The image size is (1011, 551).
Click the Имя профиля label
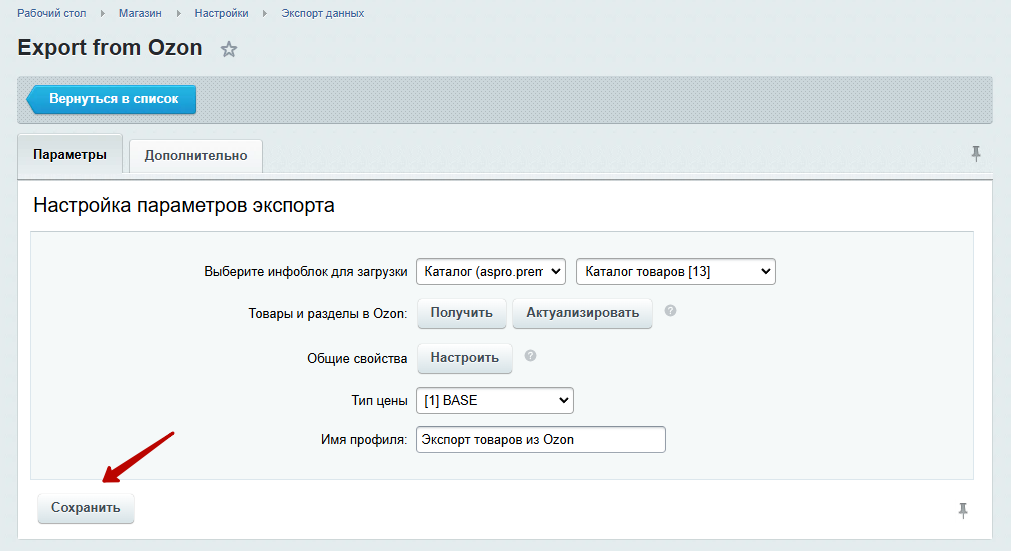(364, 440)
